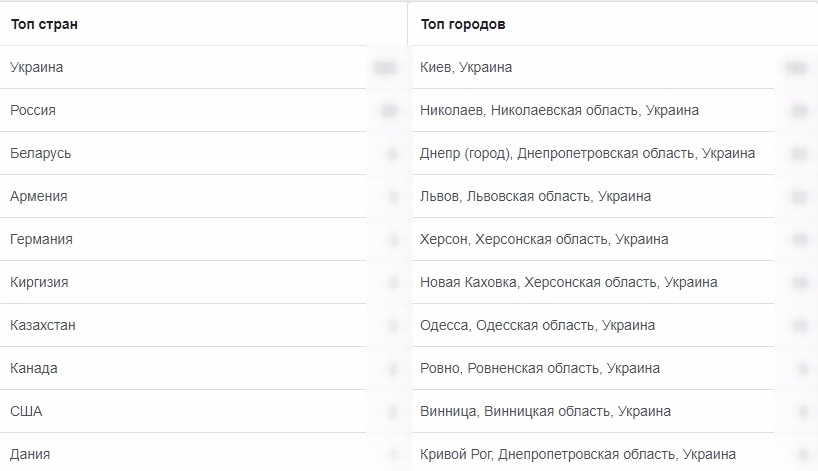Image resolution: width=818 pixels, height=471 pixels.
Task: Open the Николаев city row
Action: click(x=560, y=110)
